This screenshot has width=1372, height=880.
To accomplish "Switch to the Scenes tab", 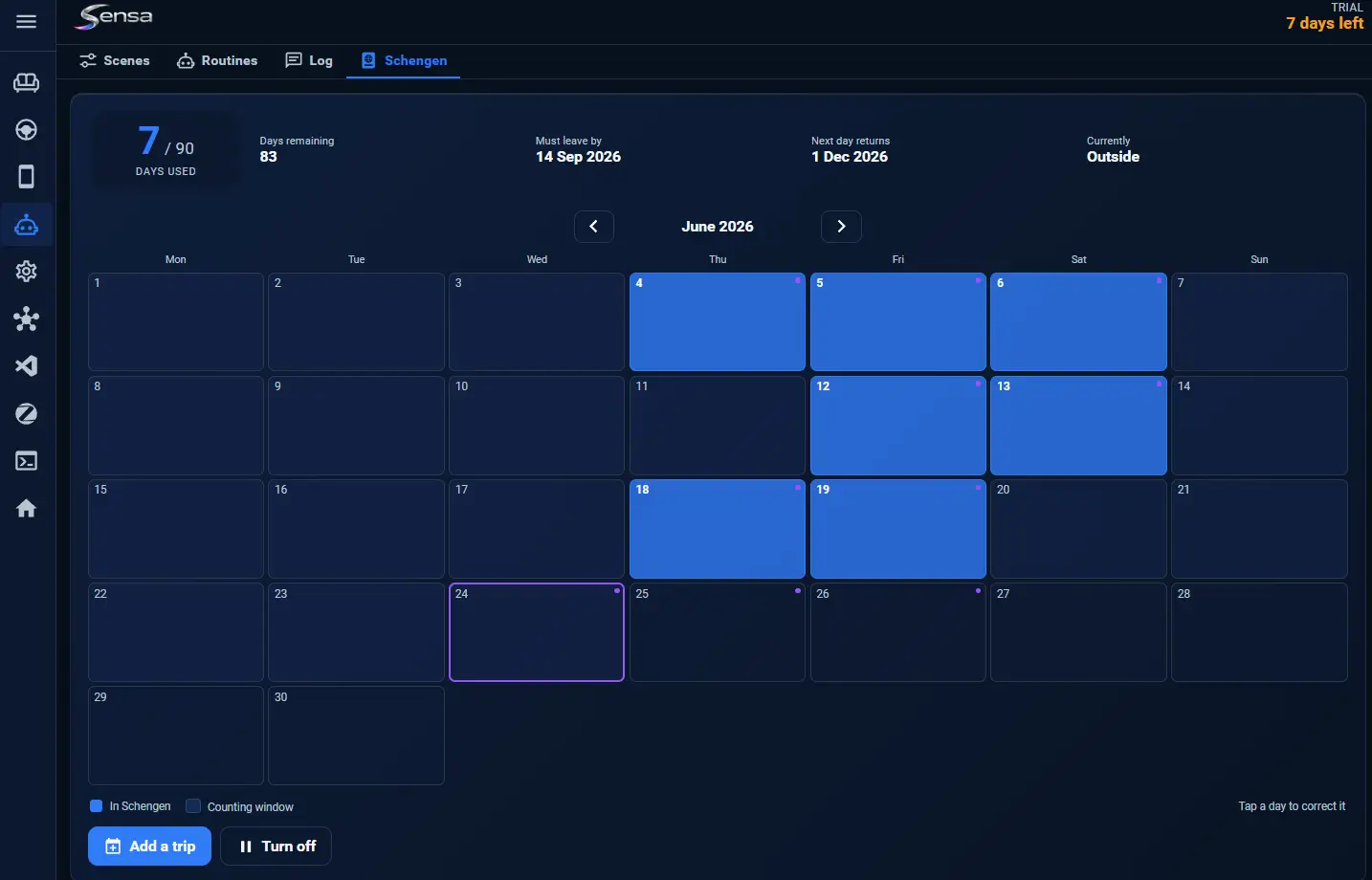I will coord(115,60).
